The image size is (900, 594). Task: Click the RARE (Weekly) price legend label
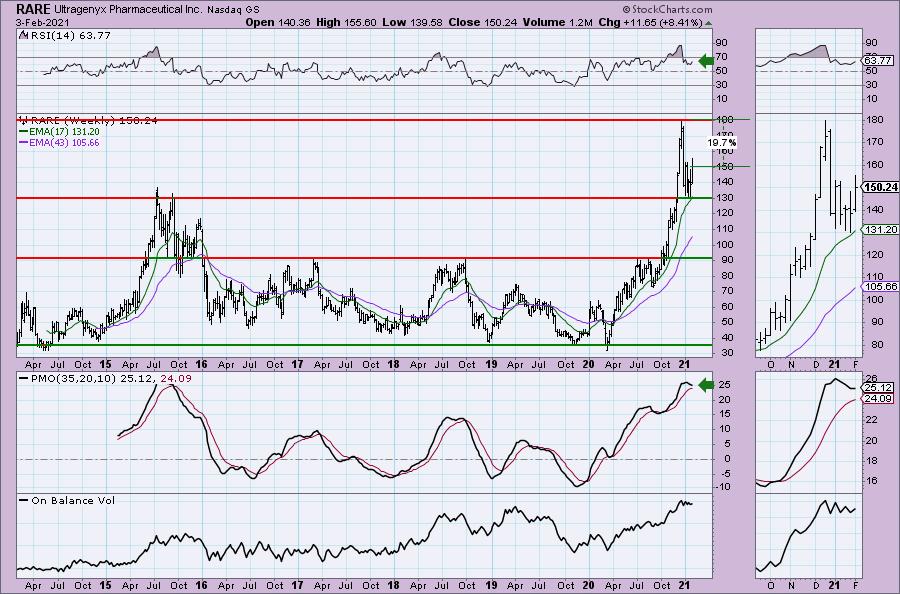pos(94,120)
